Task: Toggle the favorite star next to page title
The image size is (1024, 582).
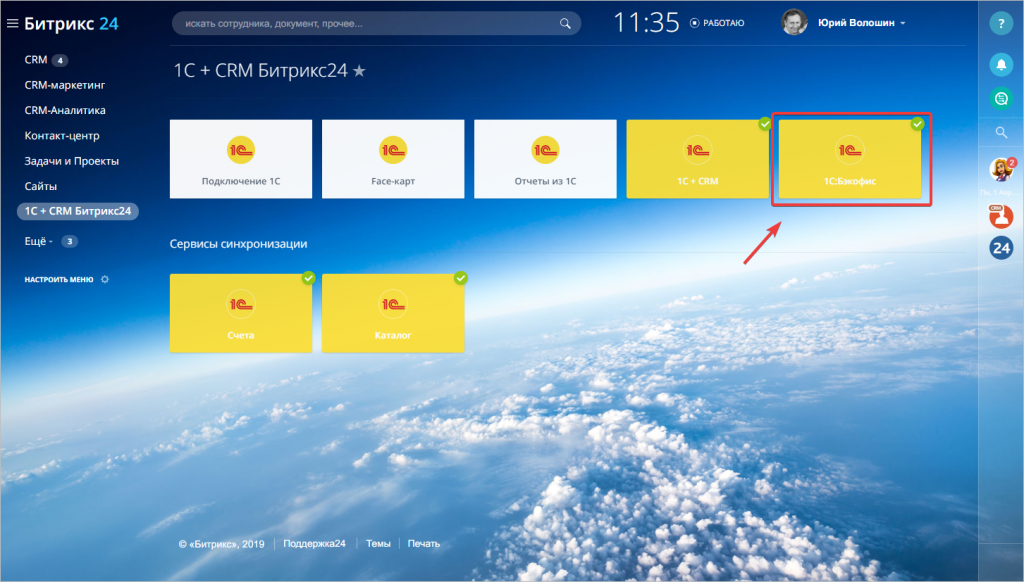Action: (x=359, y=71)
